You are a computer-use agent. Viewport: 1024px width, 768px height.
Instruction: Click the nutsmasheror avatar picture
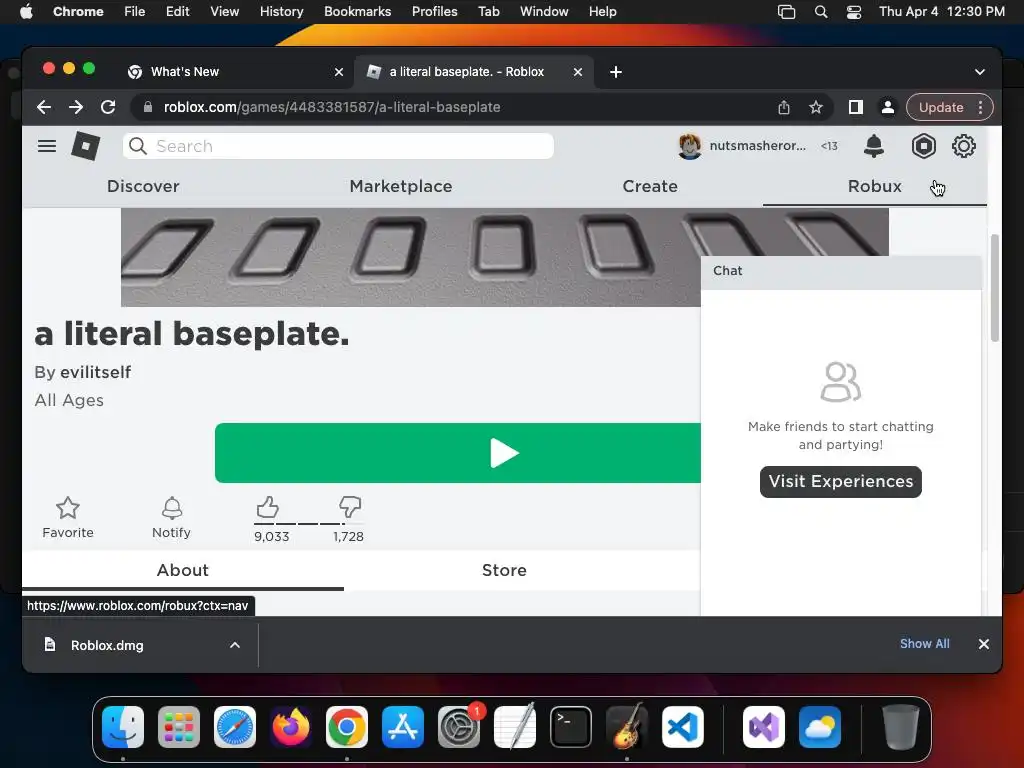point(690,146)
